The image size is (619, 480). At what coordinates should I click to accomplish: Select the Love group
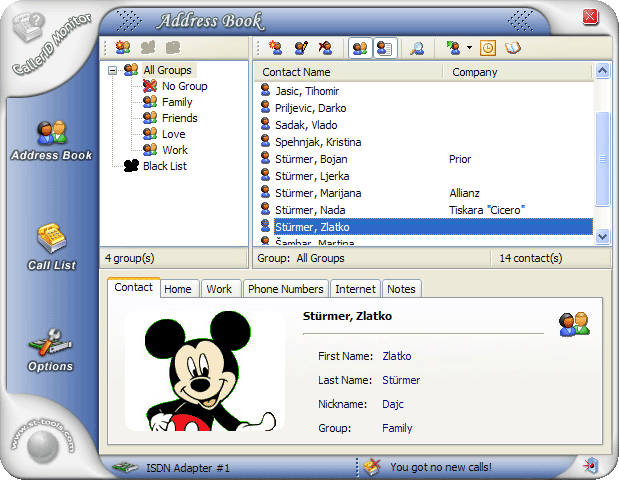point(173,134)
